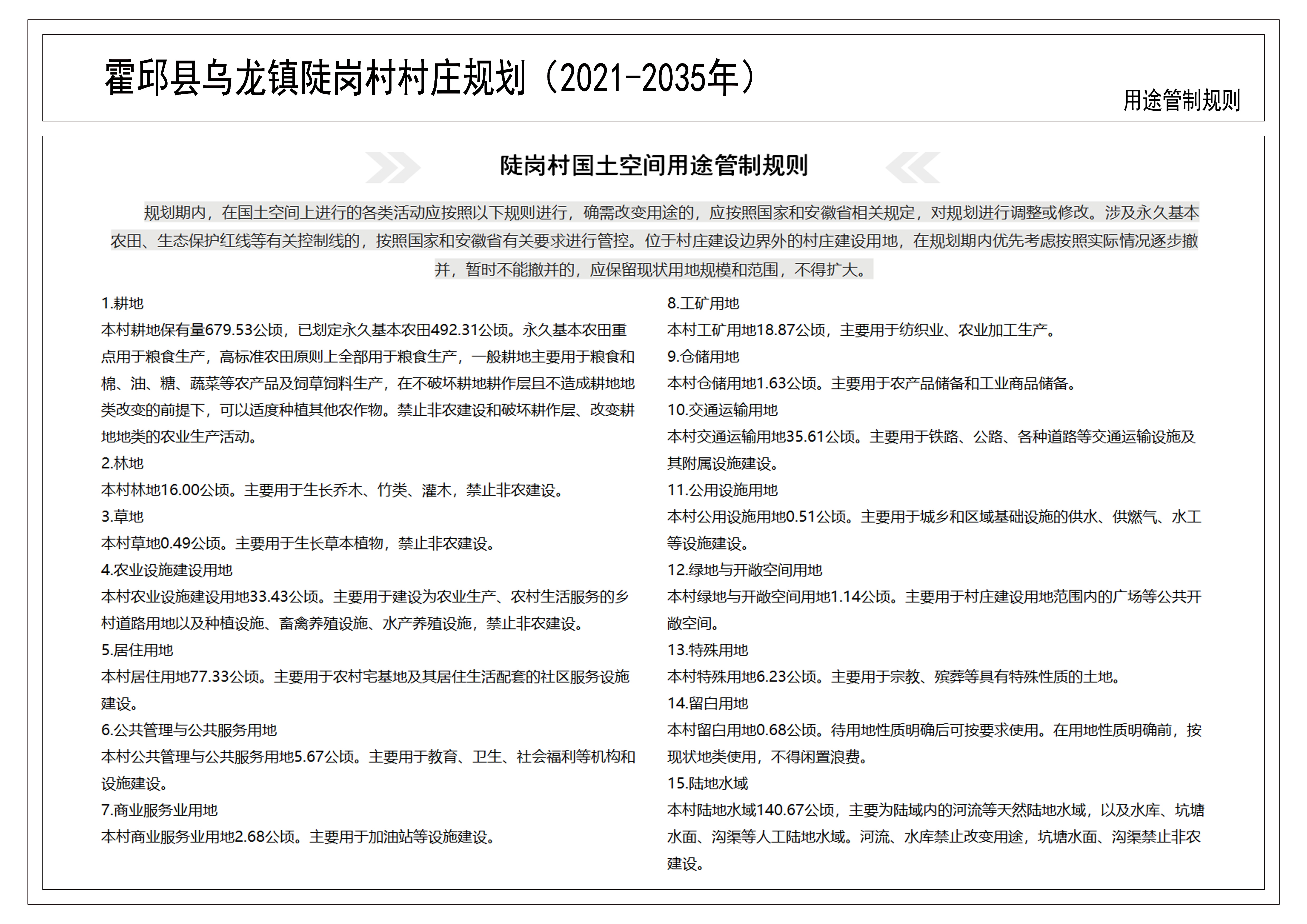This screenshot has width=1307, height=924.
Task: Click the 1.耕地 section heading
Action: coord(123,303)
